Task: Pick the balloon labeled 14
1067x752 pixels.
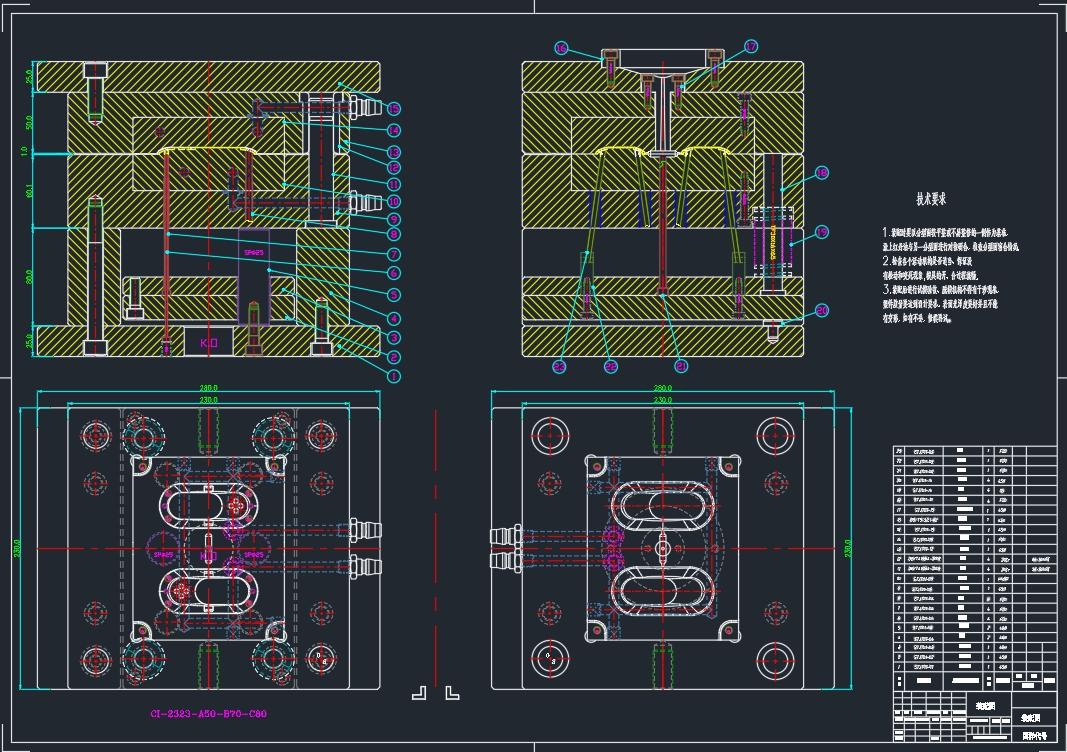Action: pos(393,130)
